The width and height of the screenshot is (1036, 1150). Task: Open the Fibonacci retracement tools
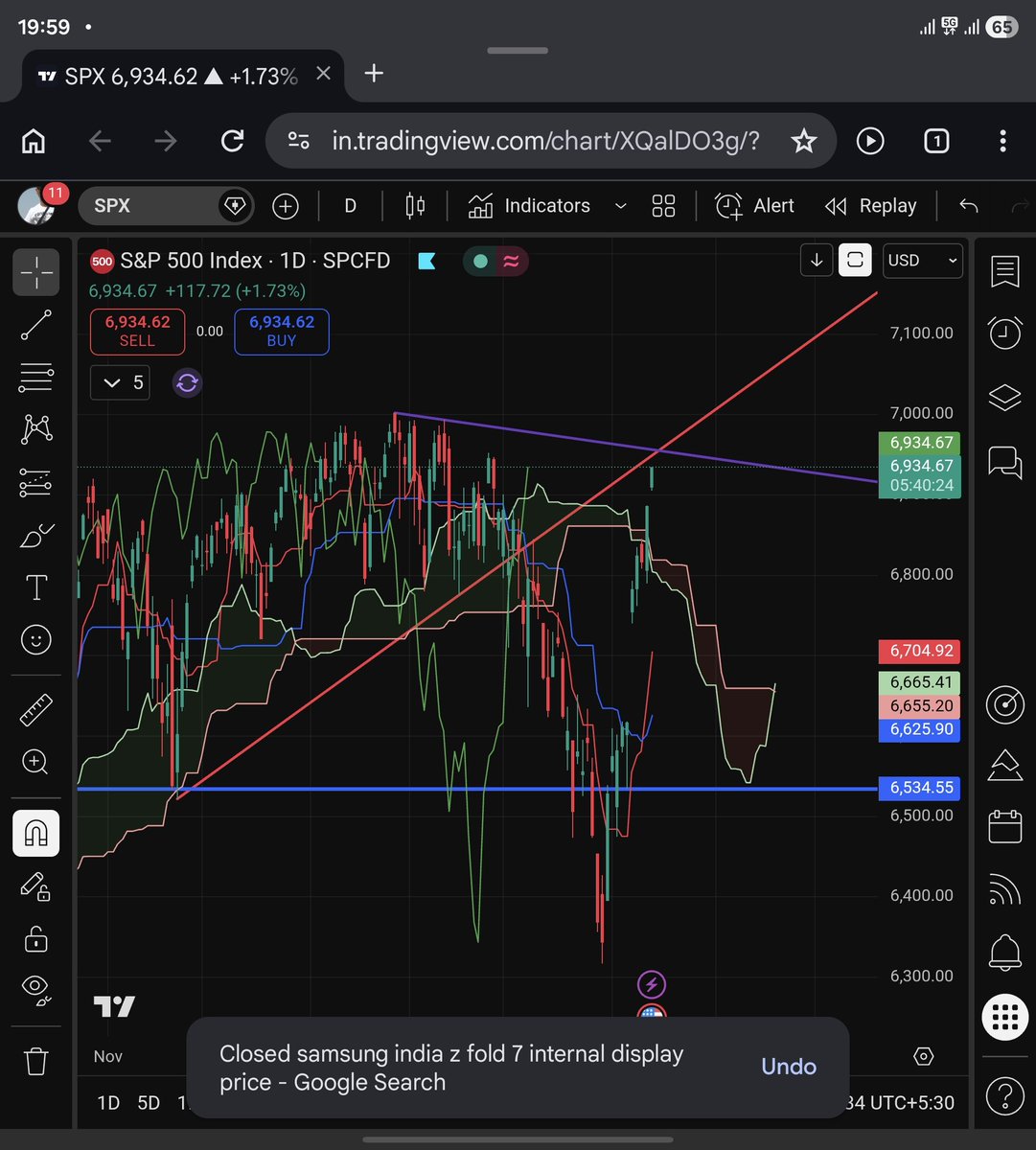click(35, 378)
